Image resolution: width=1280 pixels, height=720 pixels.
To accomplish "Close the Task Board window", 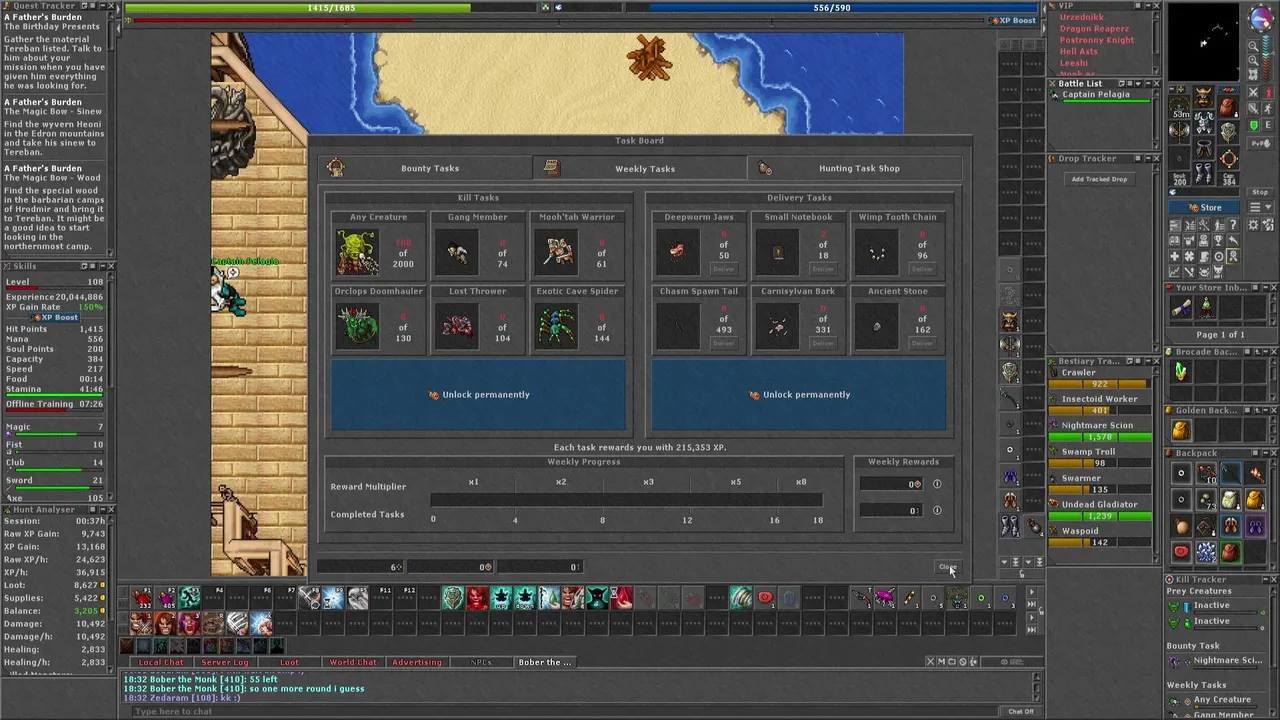I will (946, 567).
